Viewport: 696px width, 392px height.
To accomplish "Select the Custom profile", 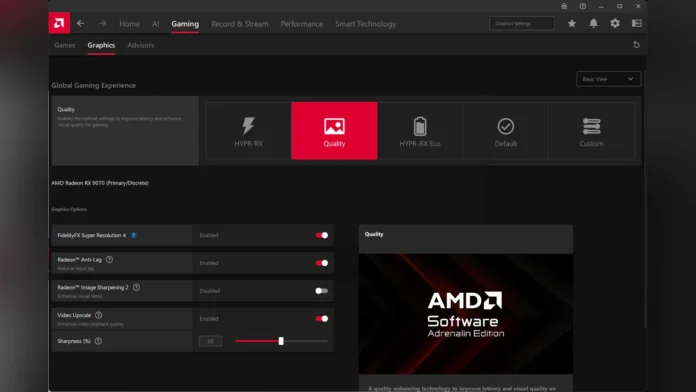I will [x=591, y=131].
